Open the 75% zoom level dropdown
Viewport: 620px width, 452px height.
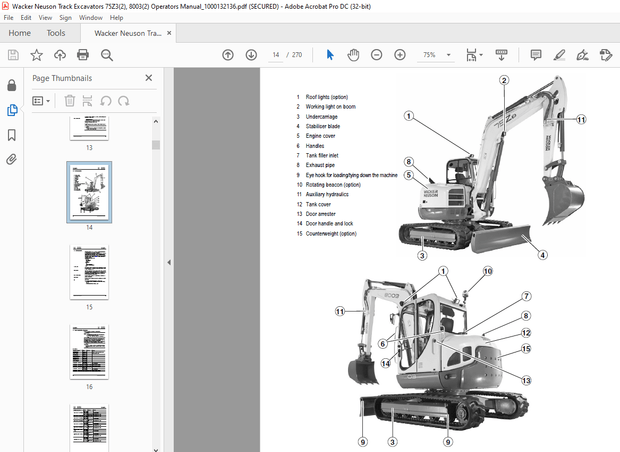(x=435, y=55)
